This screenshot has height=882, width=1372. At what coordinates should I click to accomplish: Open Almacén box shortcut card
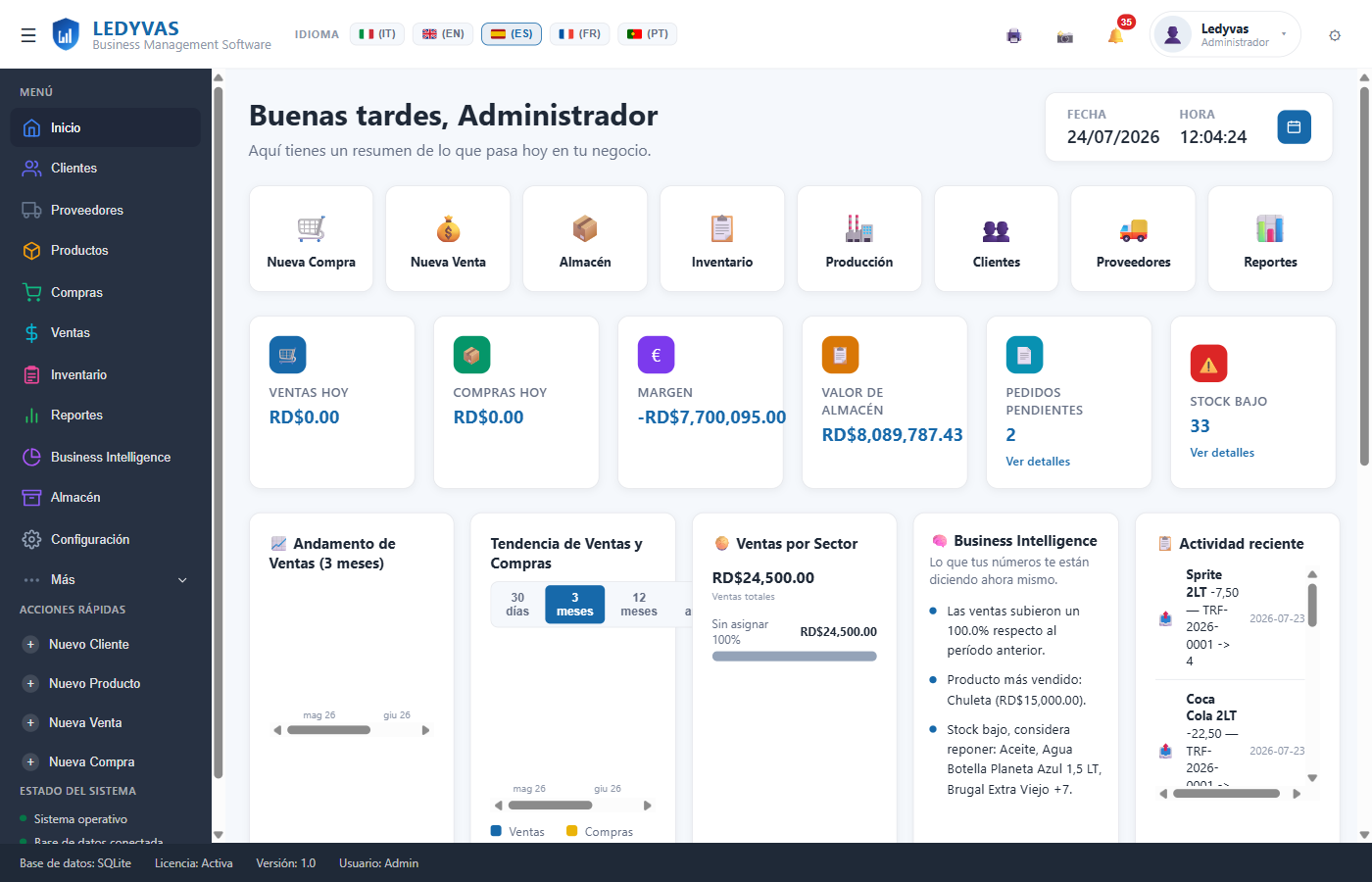[585, 239]
